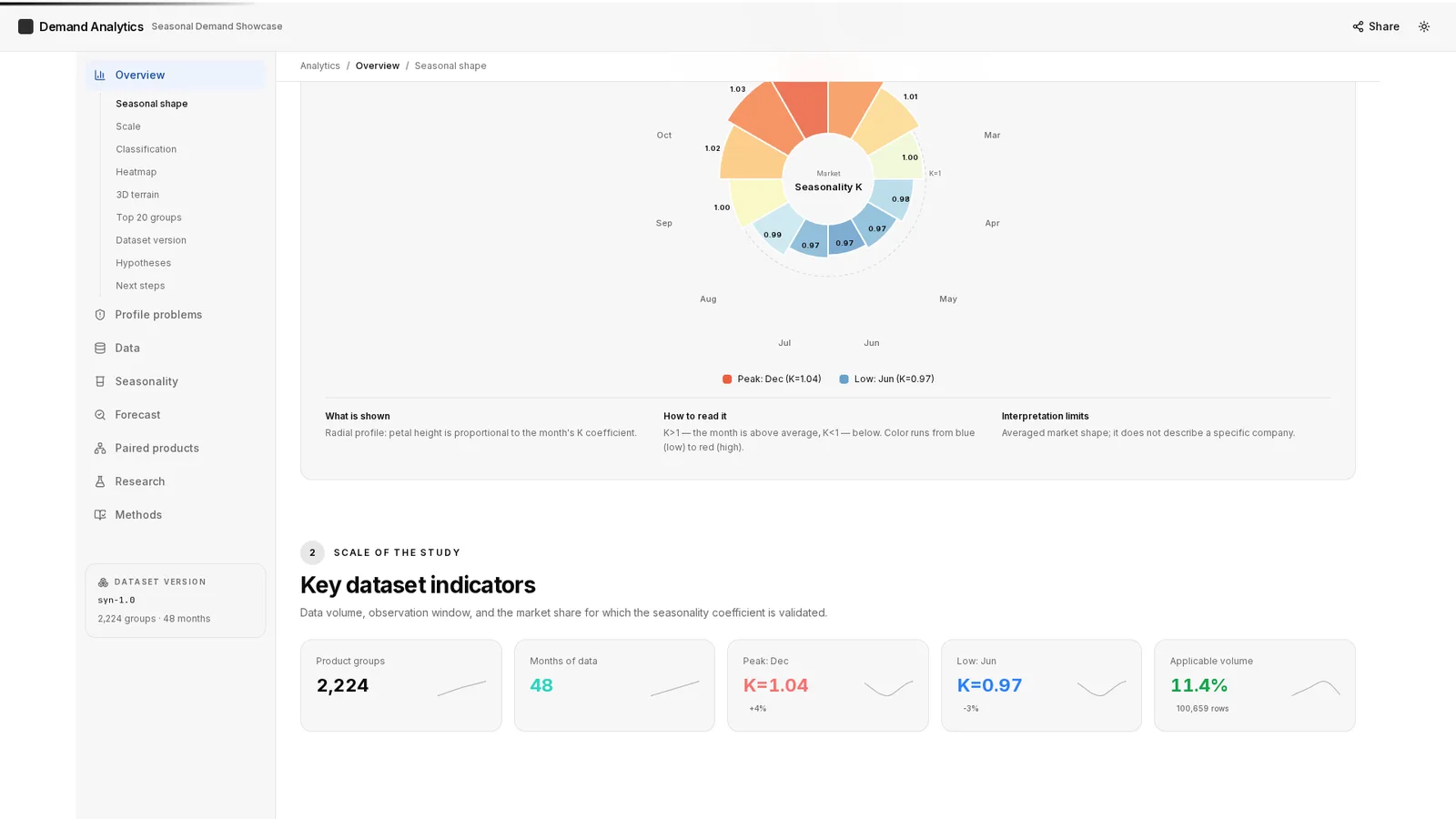Open Profile problems in the sidebar
Screen dimensions: 1456x819
[176, 315]
